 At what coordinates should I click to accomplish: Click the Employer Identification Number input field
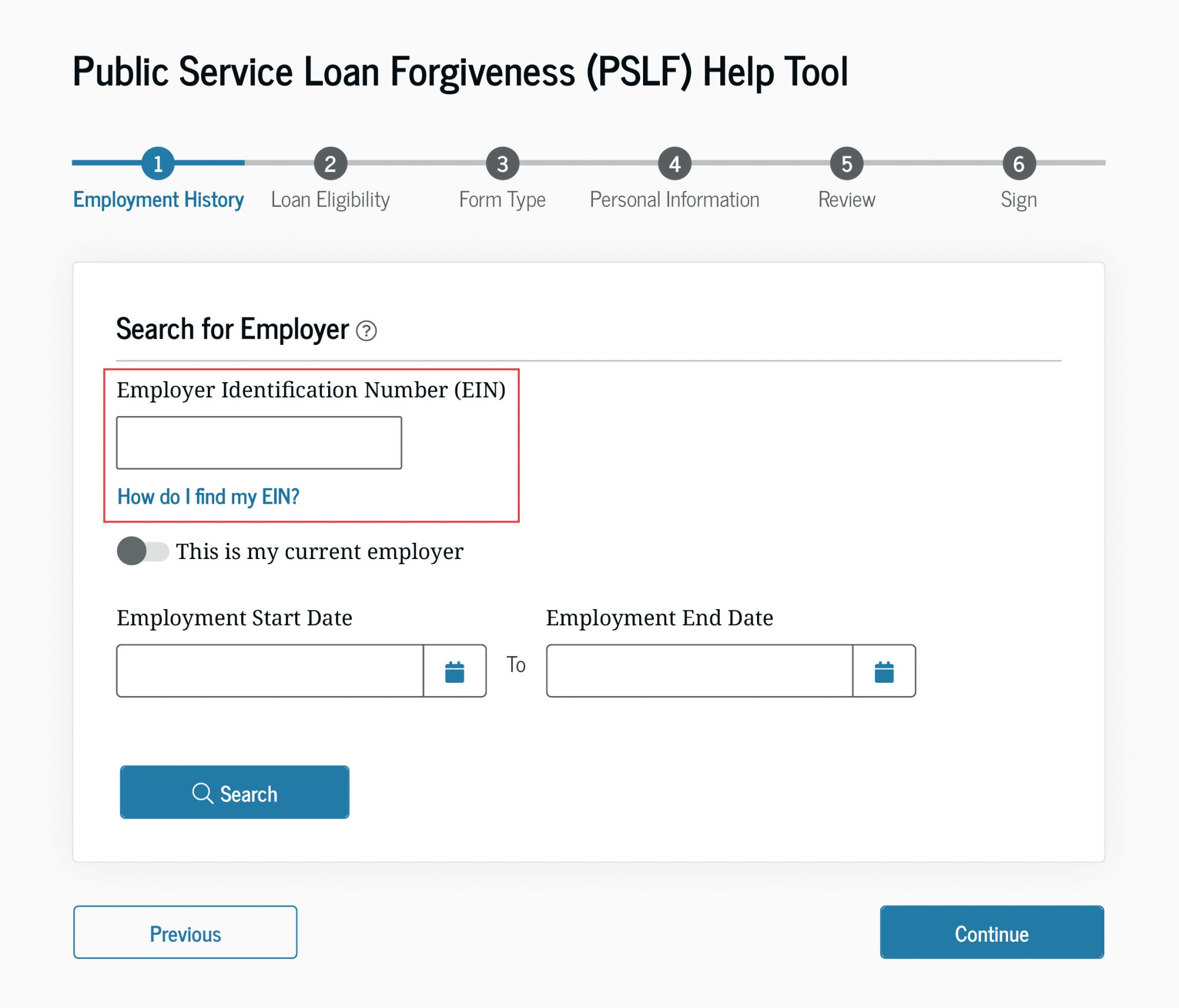click(x=258, y=442)
